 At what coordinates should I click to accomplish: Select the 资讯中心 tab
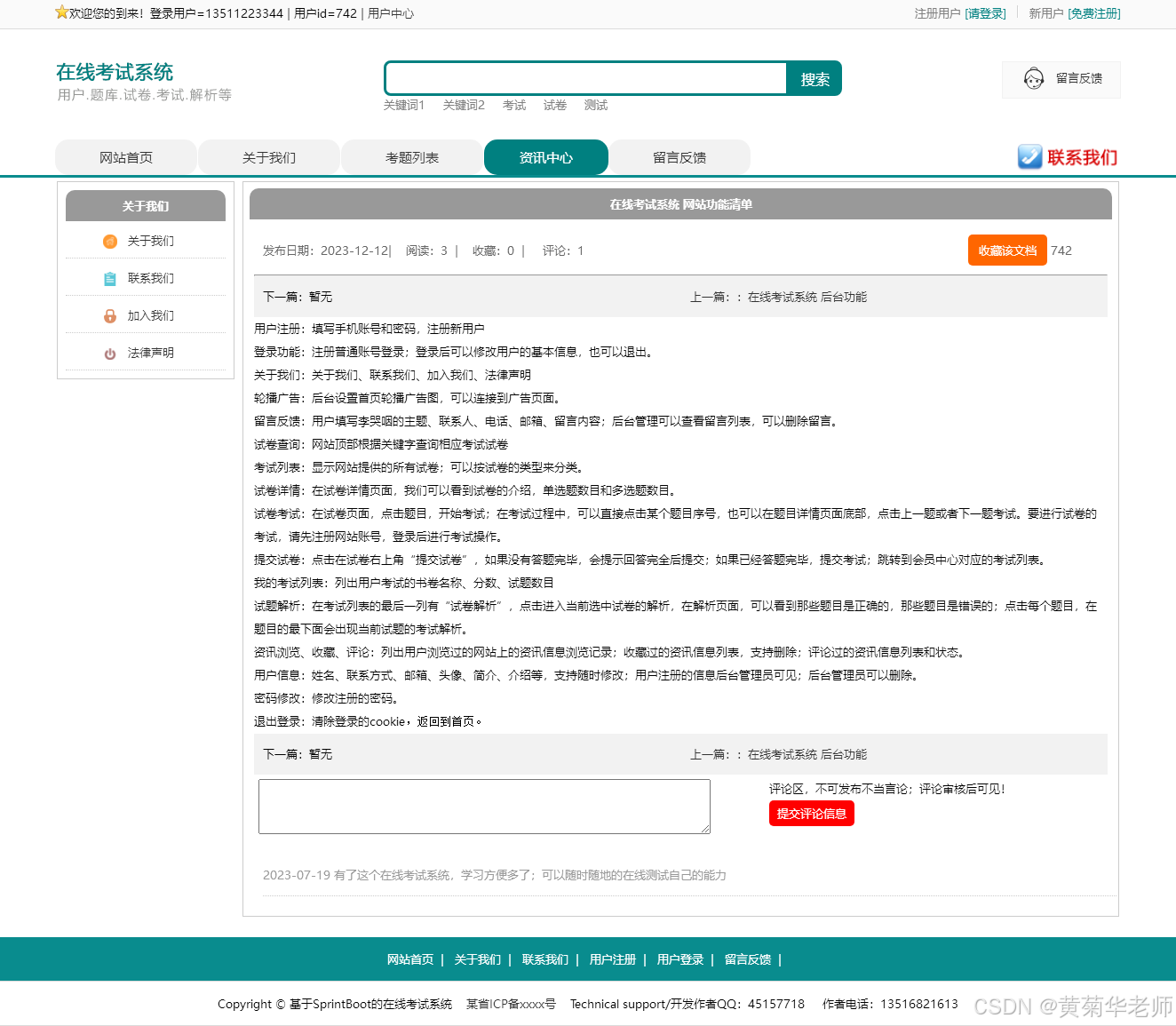546,157
